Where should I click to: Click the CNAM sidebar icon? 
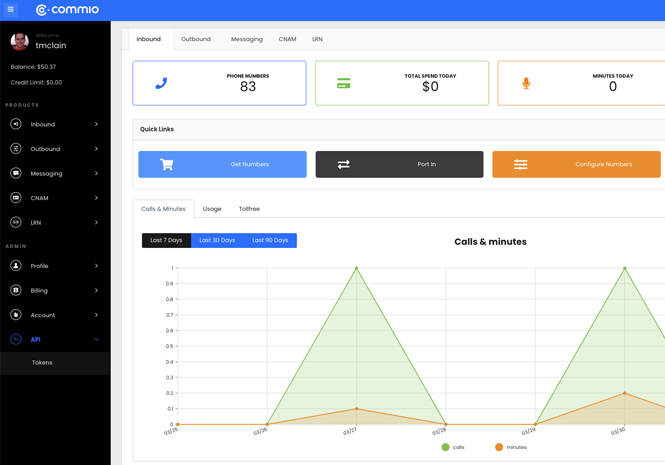click(16, 198)
